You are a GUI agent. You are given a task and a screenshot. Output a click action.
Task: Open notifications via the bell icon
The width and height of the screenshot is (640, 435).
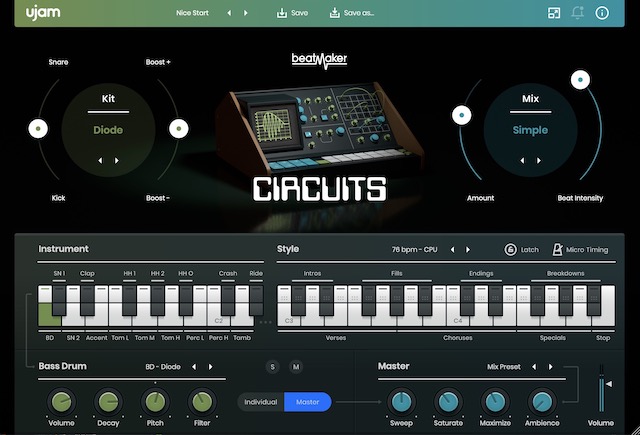point(578,13)
